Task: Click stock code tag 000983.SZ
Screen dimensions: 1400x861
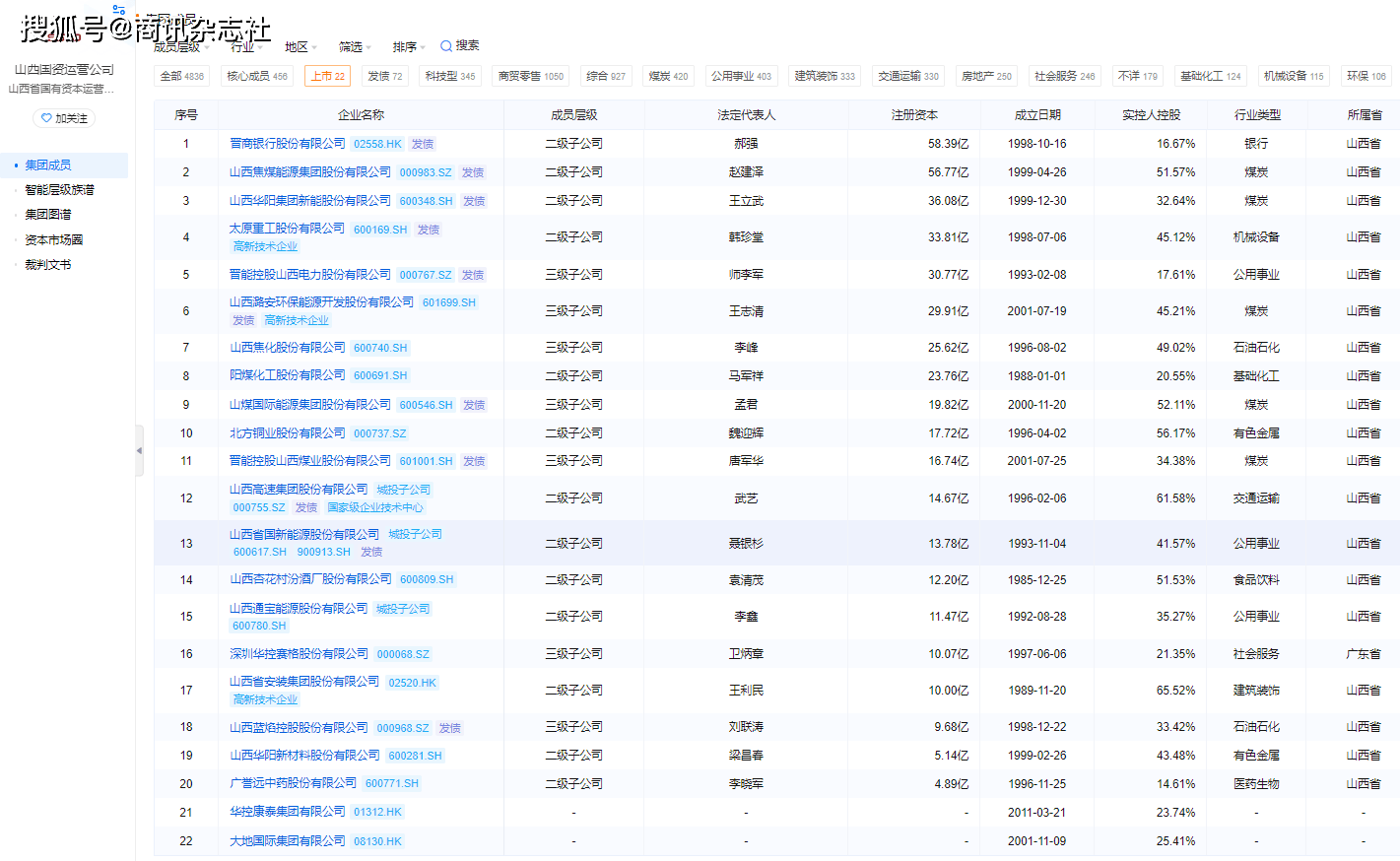Action: click(426, 172)
